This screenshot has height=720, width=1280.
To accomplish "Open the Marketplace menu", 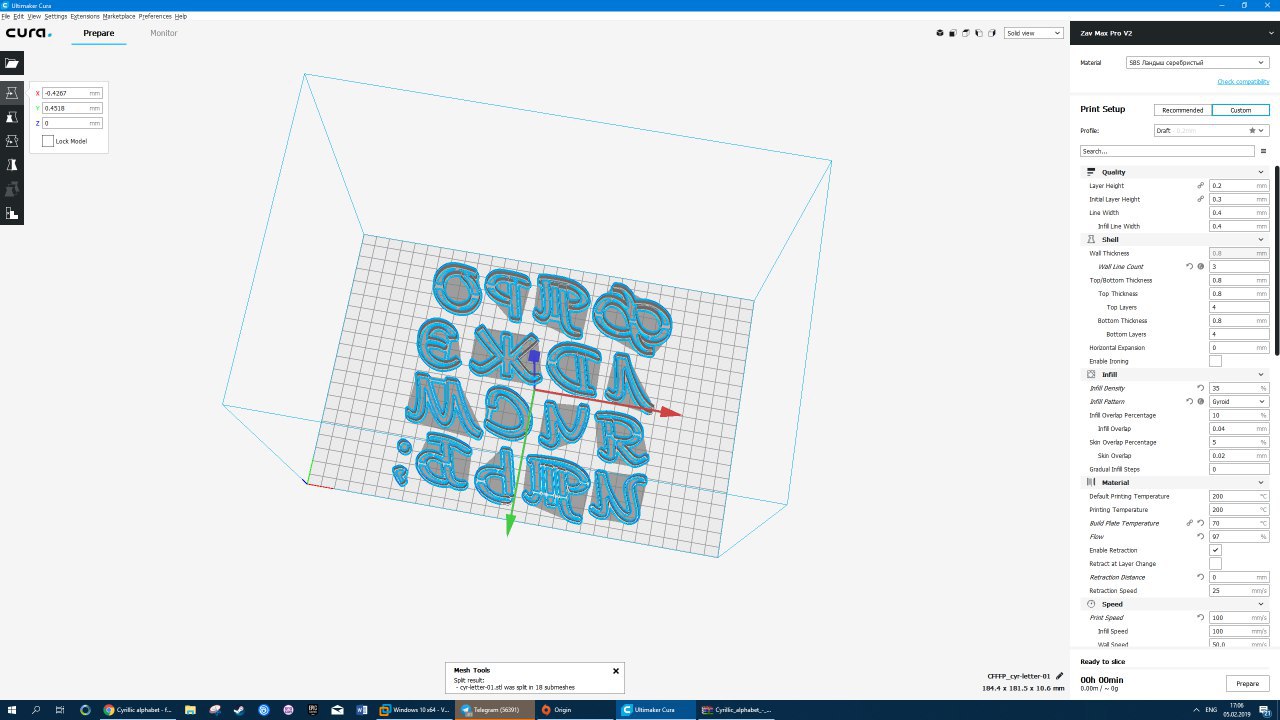I will point(119,16).
